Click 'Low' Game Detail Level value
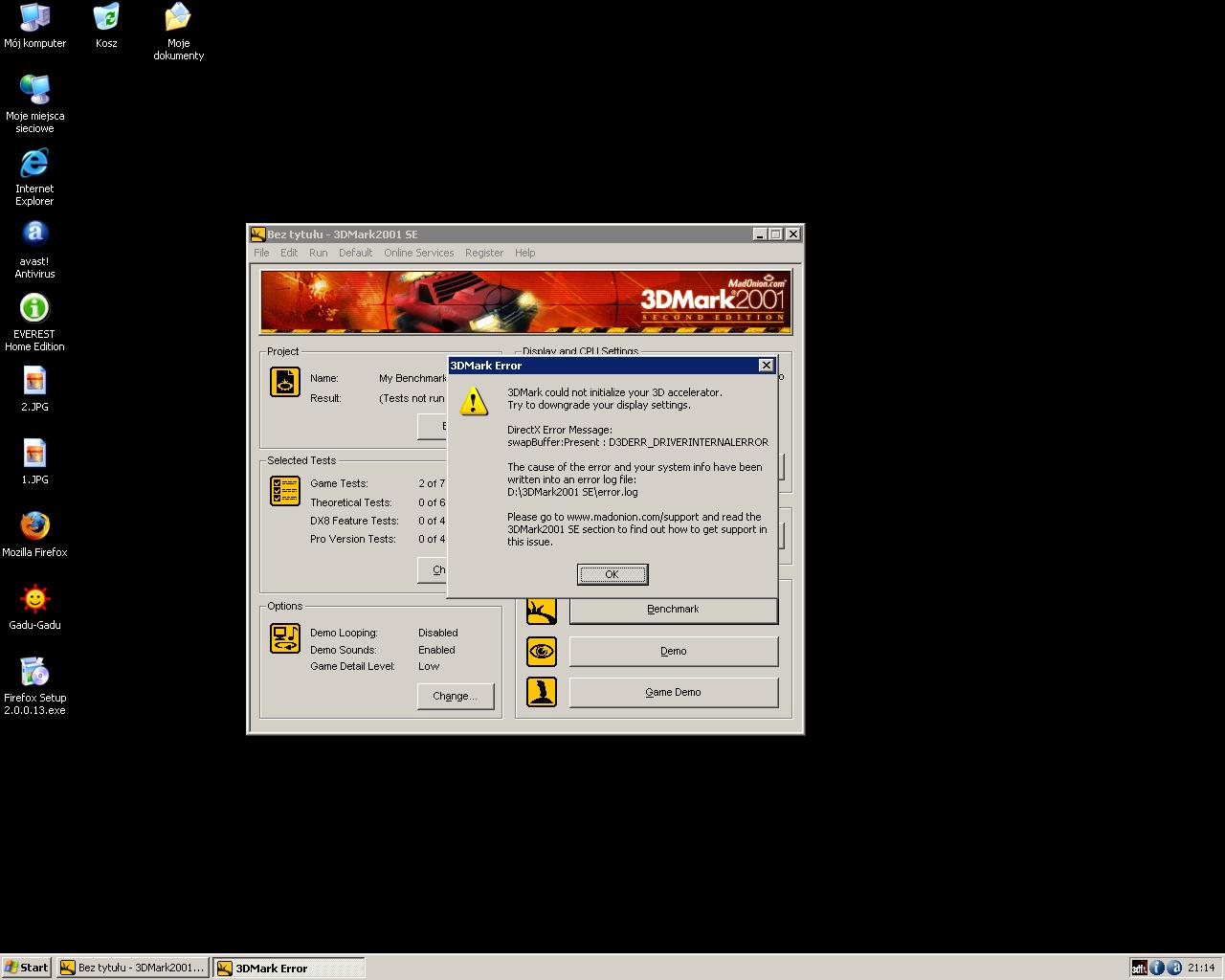 pos(429,666)
